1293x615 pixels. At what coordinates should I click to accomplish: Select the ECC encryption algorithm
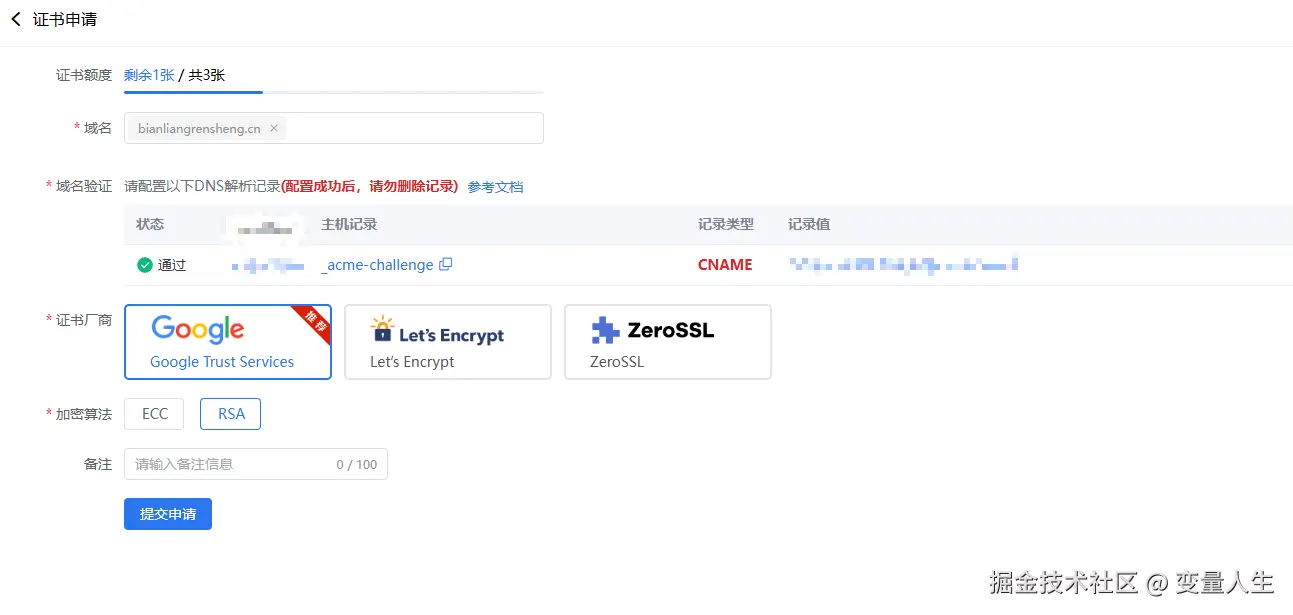(x=155, y=414)
